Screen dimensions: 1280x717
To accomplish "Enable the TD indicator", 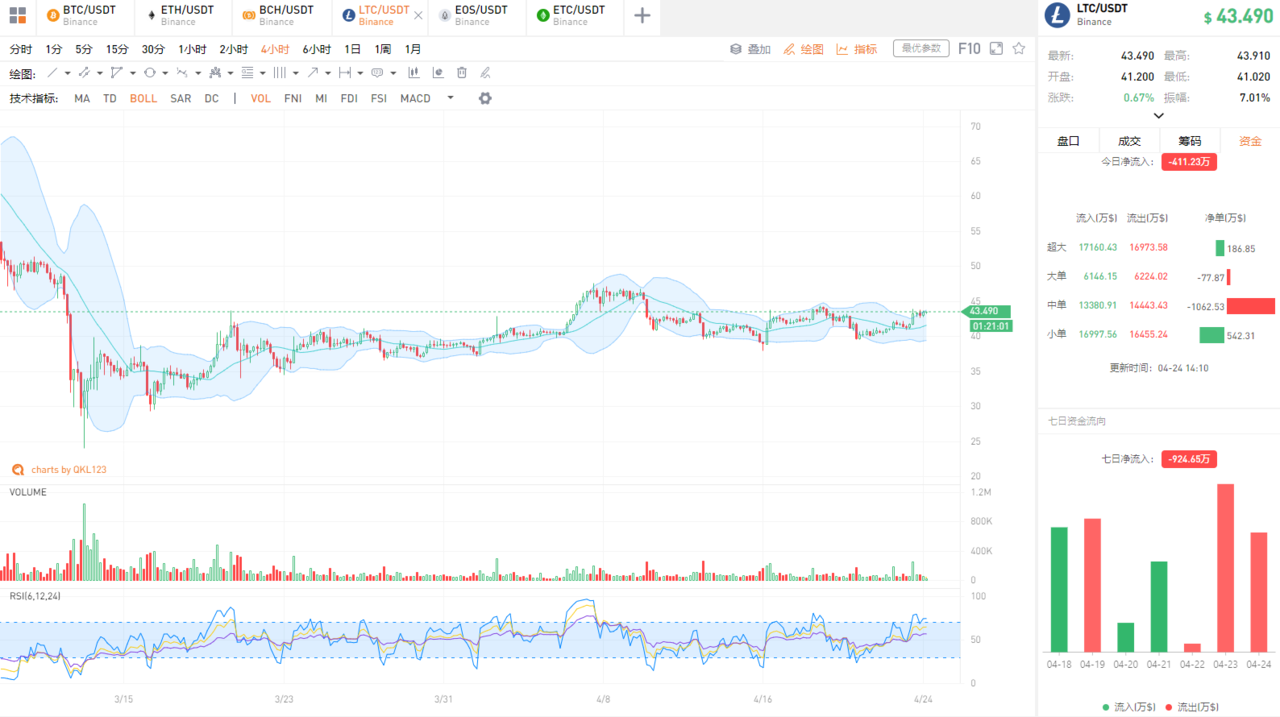I will (110, 98).
